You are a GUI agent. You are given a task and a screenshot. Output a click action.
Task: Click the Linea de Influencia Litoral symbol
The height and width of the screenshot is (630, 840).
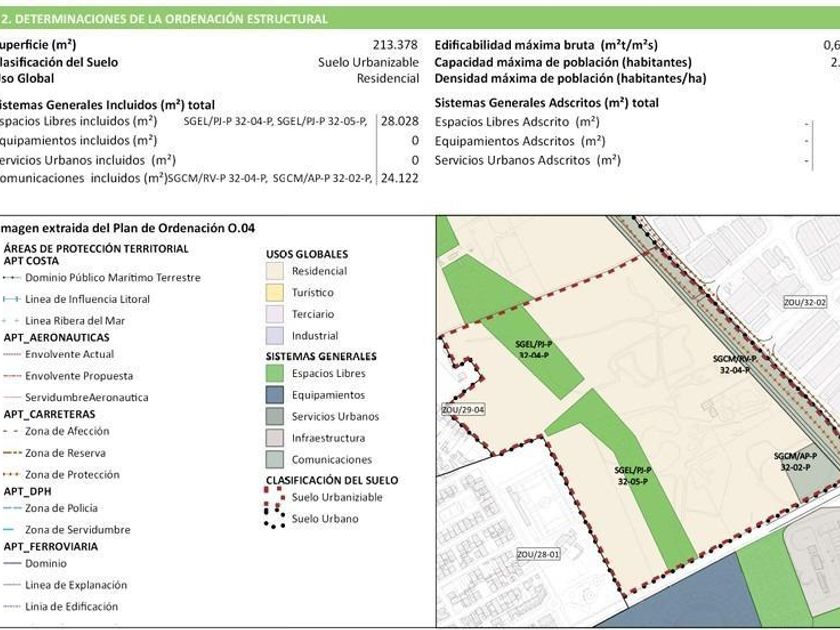(11, 299)
